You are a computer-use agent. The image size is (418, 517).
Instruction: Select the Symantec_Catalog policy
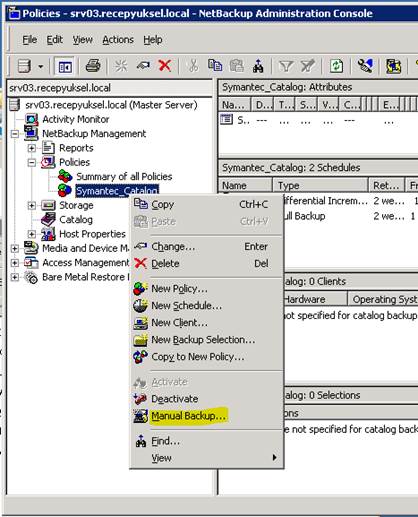click(x=117, y=191)
